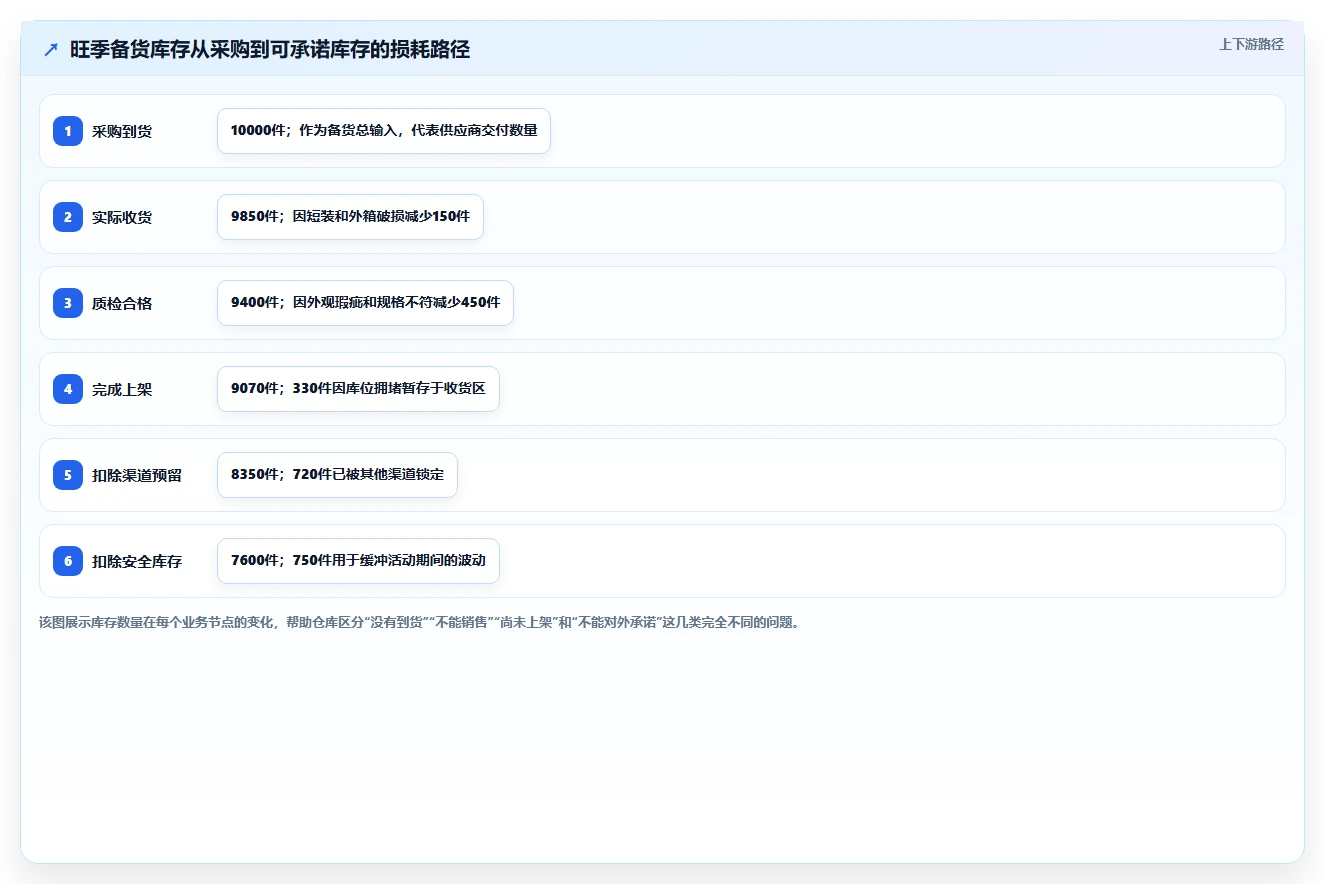Click the 上下游路径 label in the header
The image size is (1325, 884).
pos(1251,44)
